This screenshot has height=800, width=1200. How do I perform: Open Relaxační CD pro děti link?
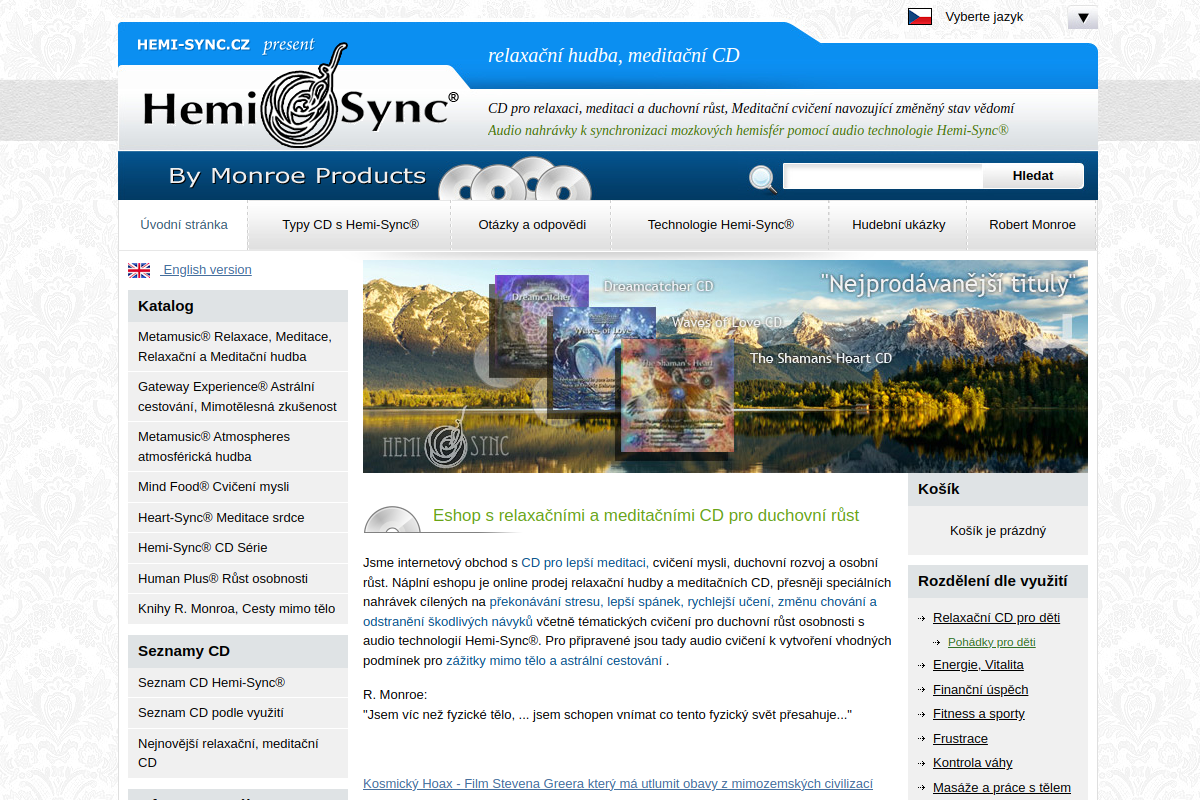pos(996,618)
